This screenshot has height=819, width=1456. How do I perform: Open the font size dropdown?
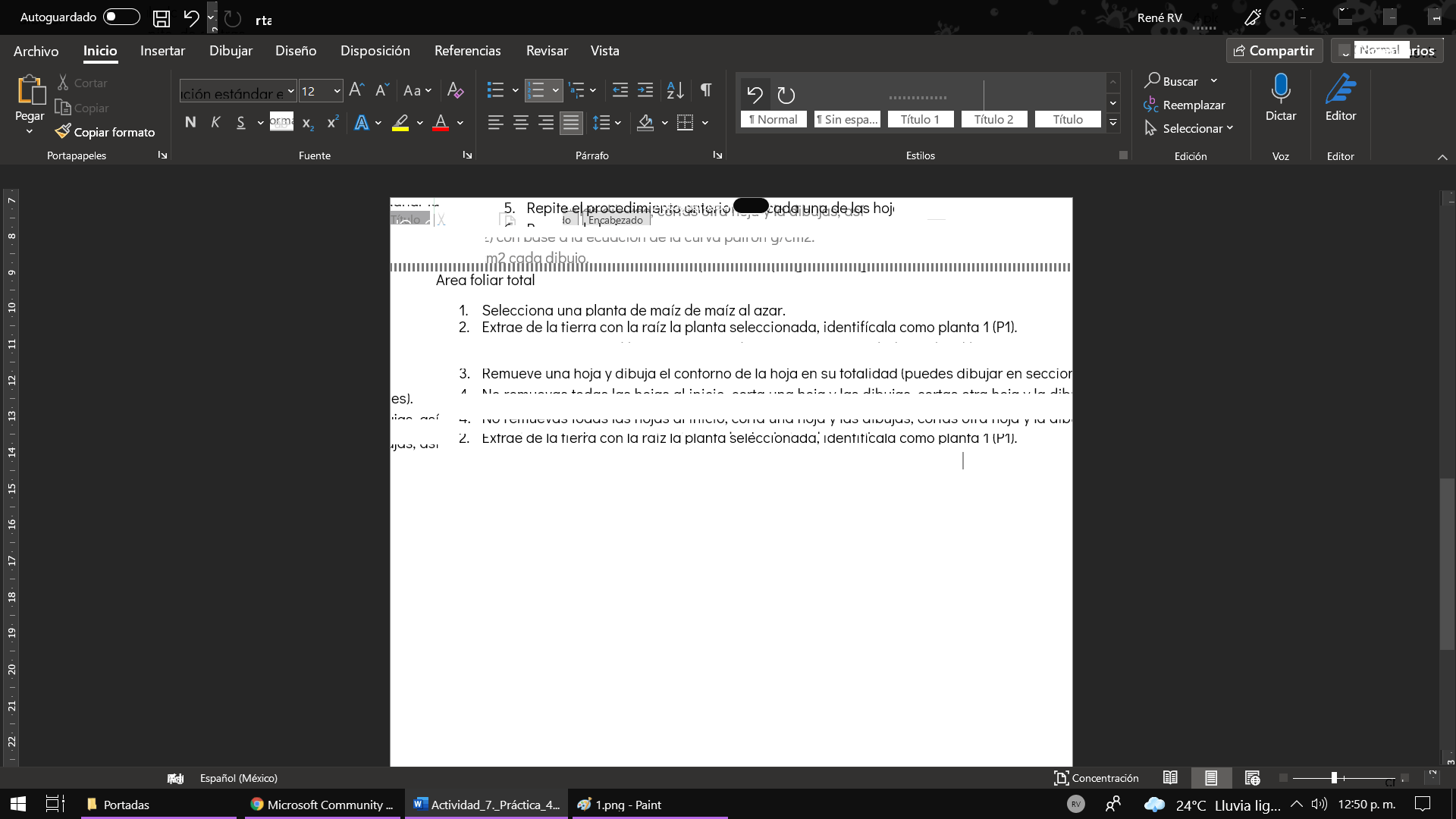(x=337, y=91)
